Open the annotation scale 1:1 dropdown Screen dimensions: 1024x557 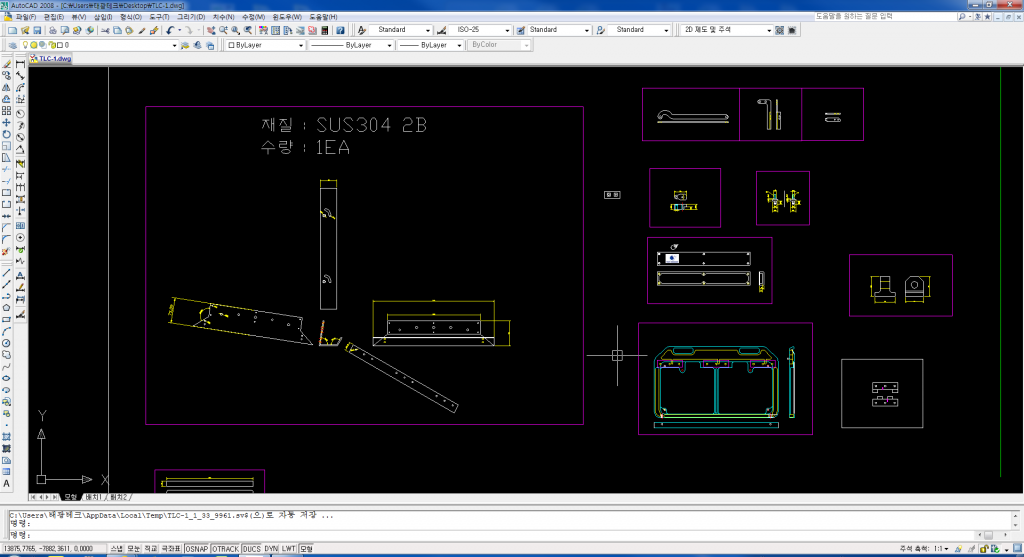coord(942,549)
